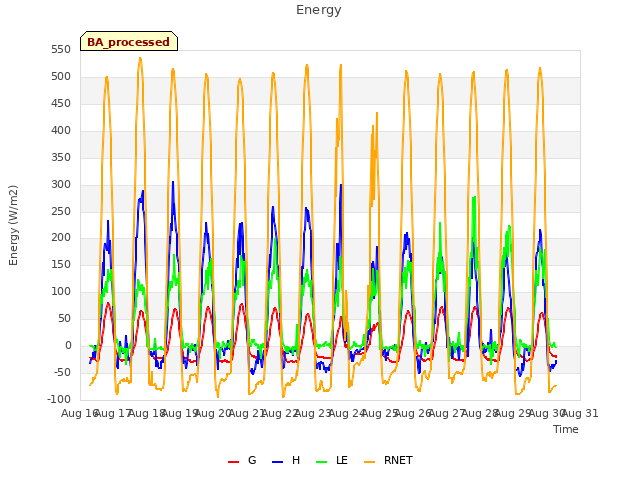Click the 150 y-axis tick label
The width and height of the screenshot is (640, 480).
tap(61, 264)
